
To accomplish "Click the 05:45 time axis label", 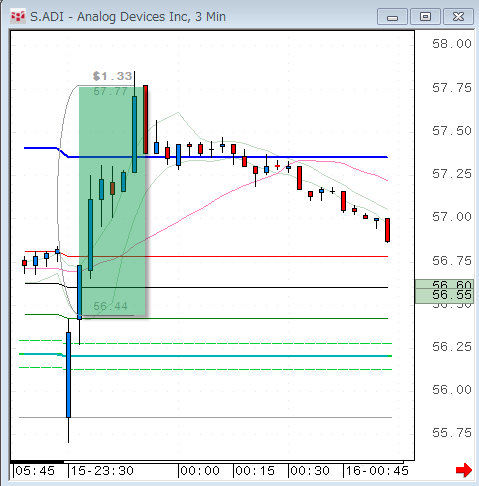I will point(35,471).
